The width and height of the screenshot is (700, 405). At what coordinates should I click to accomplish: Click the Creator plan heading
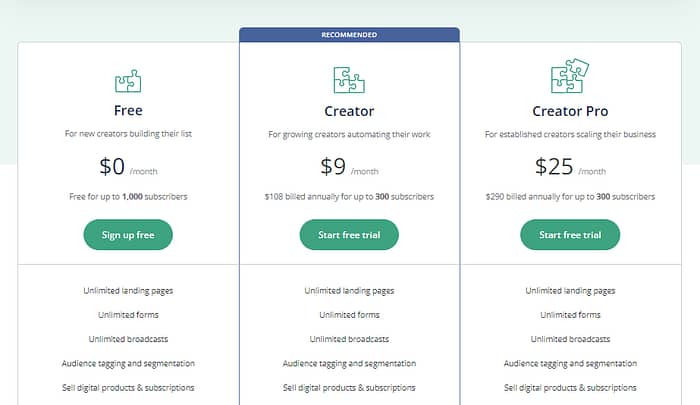349,111
